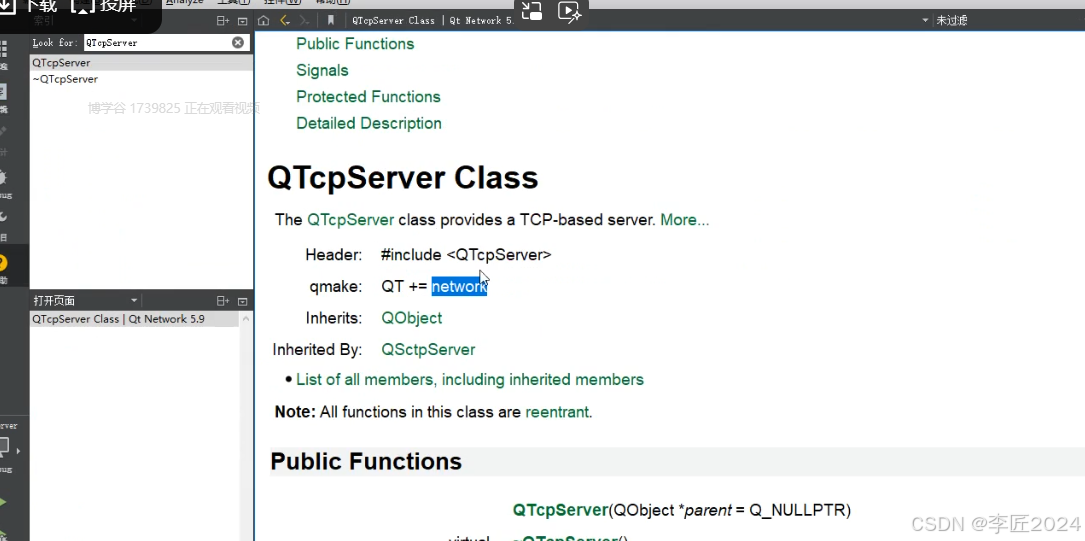The image size is (1085, 541).
Task: Click the Public Functions section heading
Action: point(366,461)
